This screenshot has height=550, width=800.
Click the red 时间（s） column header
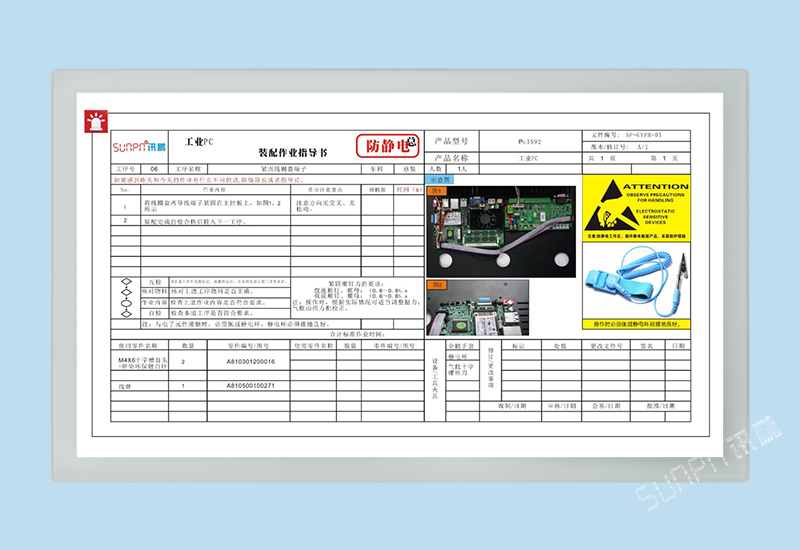409,190
